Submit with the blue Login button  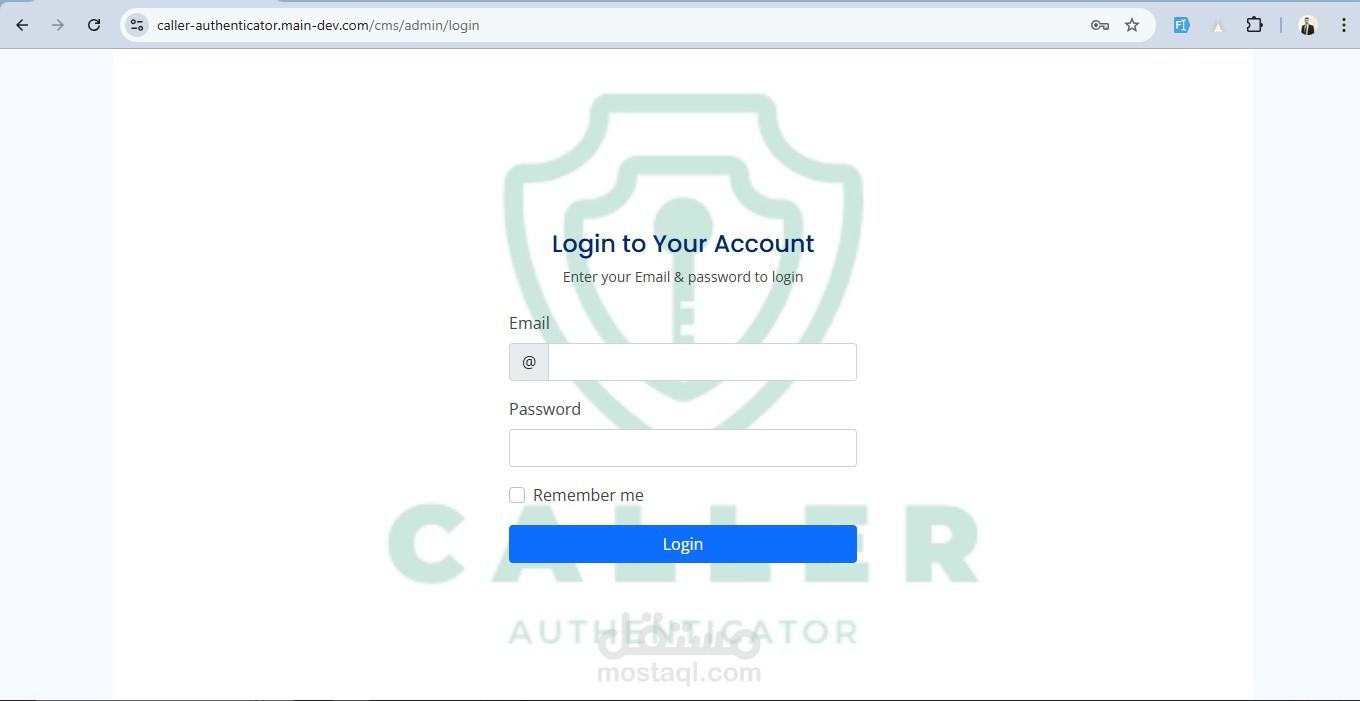(683, 544)
